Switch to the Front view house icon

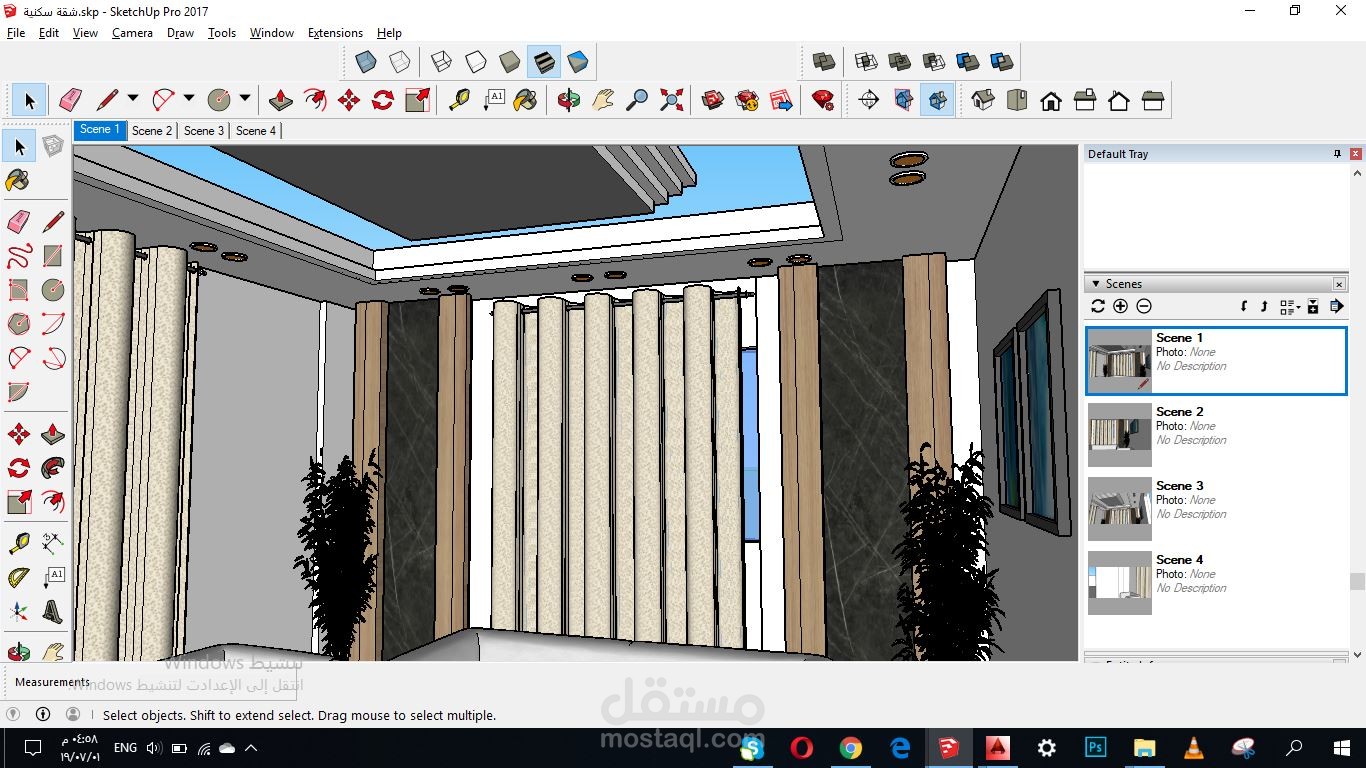pyautogui.click(x=1051, y=100)
